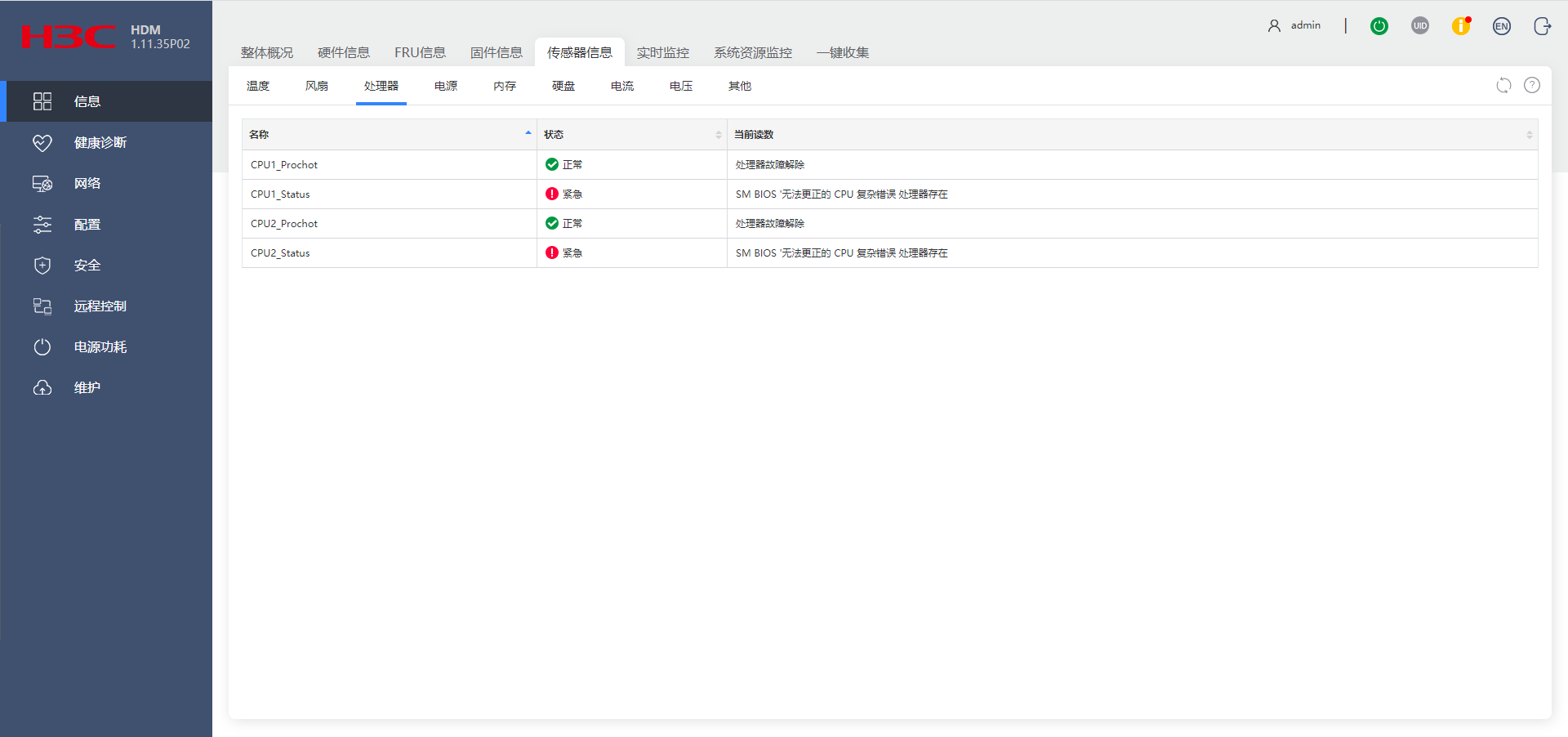Click the 信息 grid icon

[42, 101]
